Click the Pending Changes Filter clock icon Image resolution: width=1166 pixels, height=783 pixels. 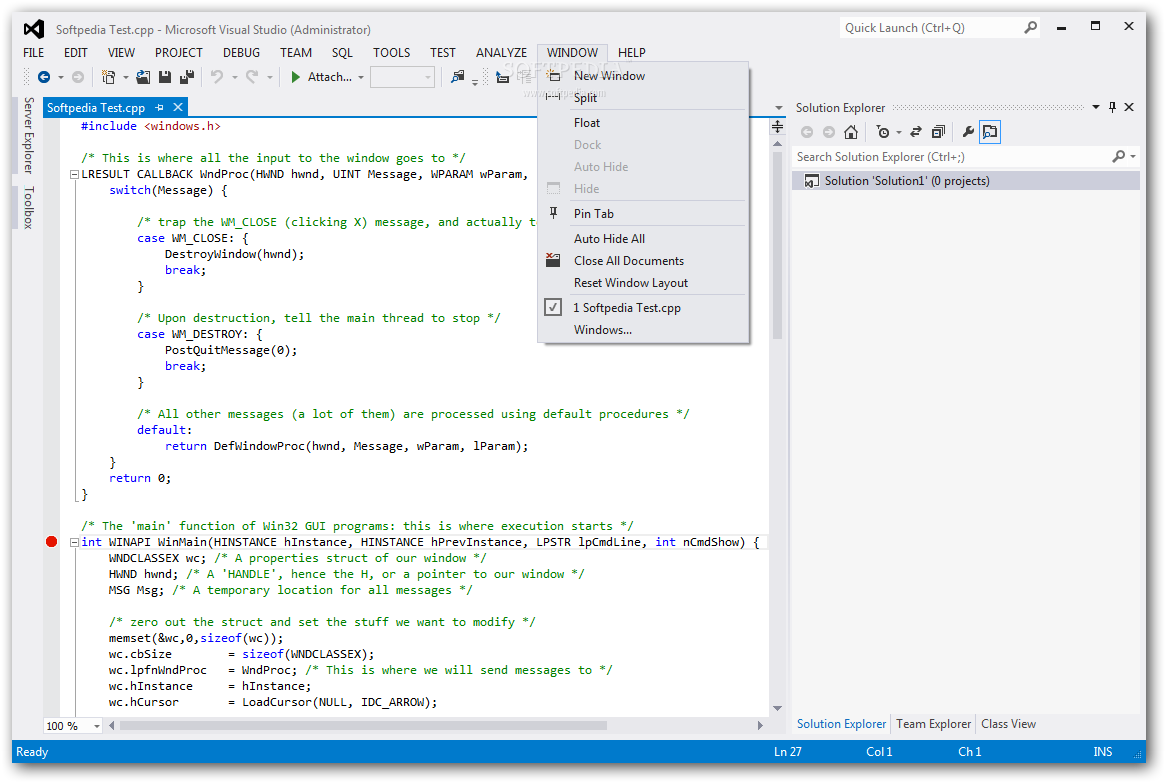pyautogui.click(x=883, y=132)
